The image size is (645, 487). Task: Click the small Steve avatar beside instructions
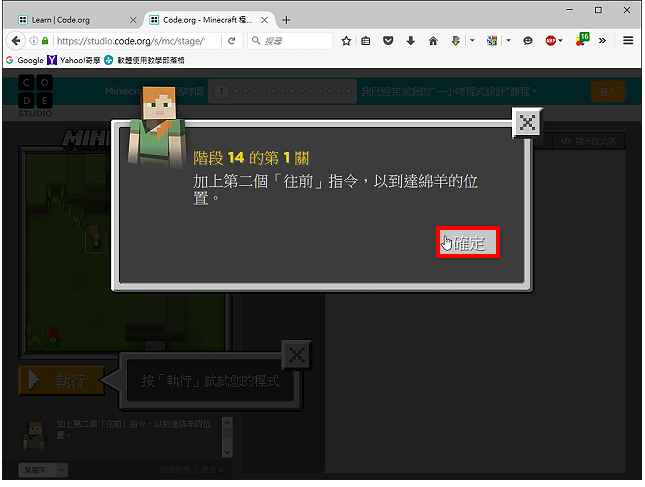(x=34, y=436)
